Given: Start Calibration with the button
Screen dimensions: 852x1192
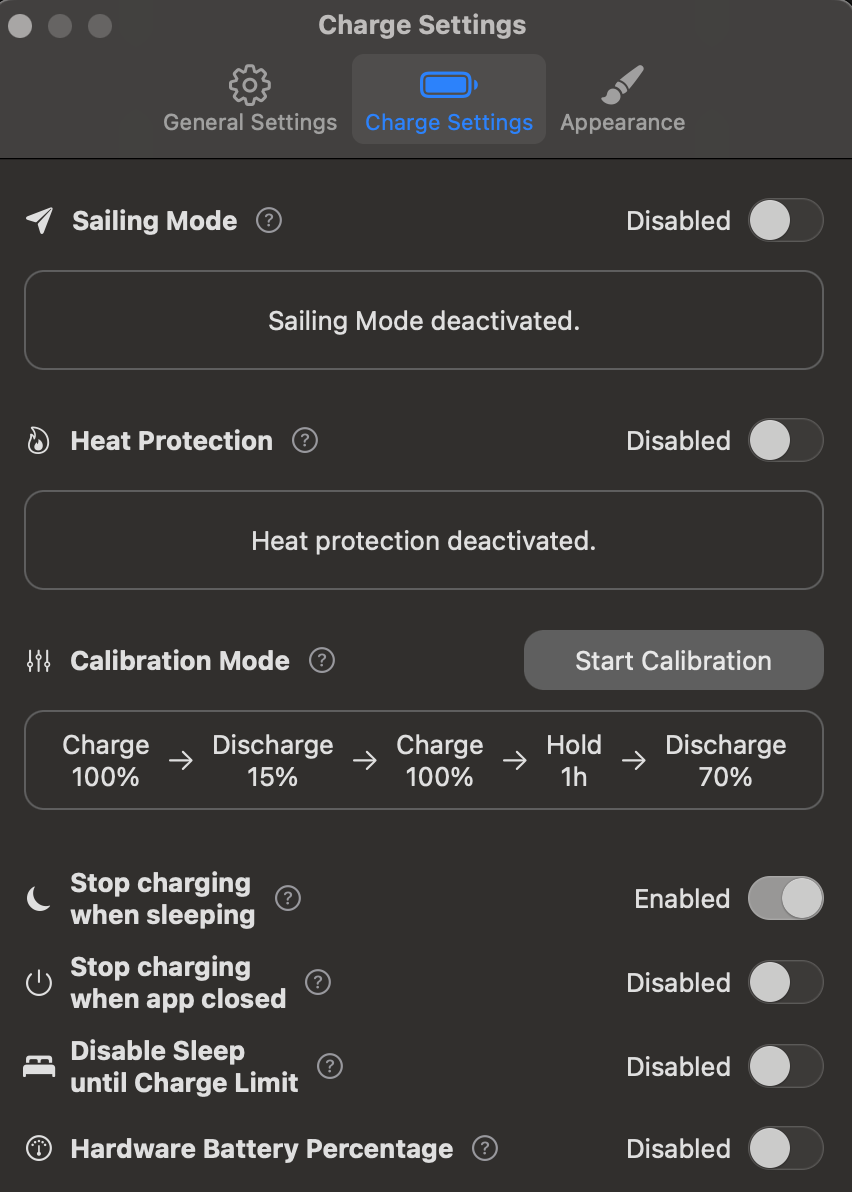Looking at the screenshot, I should click(673, 660).
